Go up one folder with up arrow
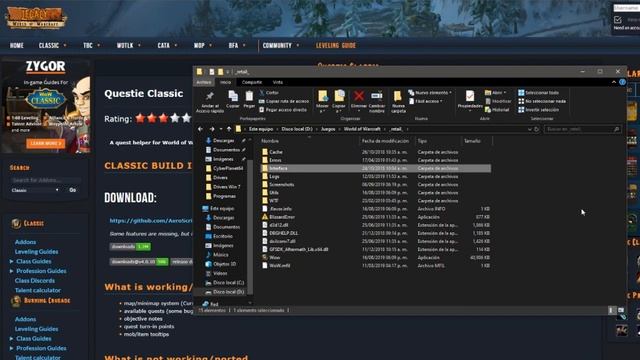Image resolution: width=640 pixels, height=360 pixels. 229,129
